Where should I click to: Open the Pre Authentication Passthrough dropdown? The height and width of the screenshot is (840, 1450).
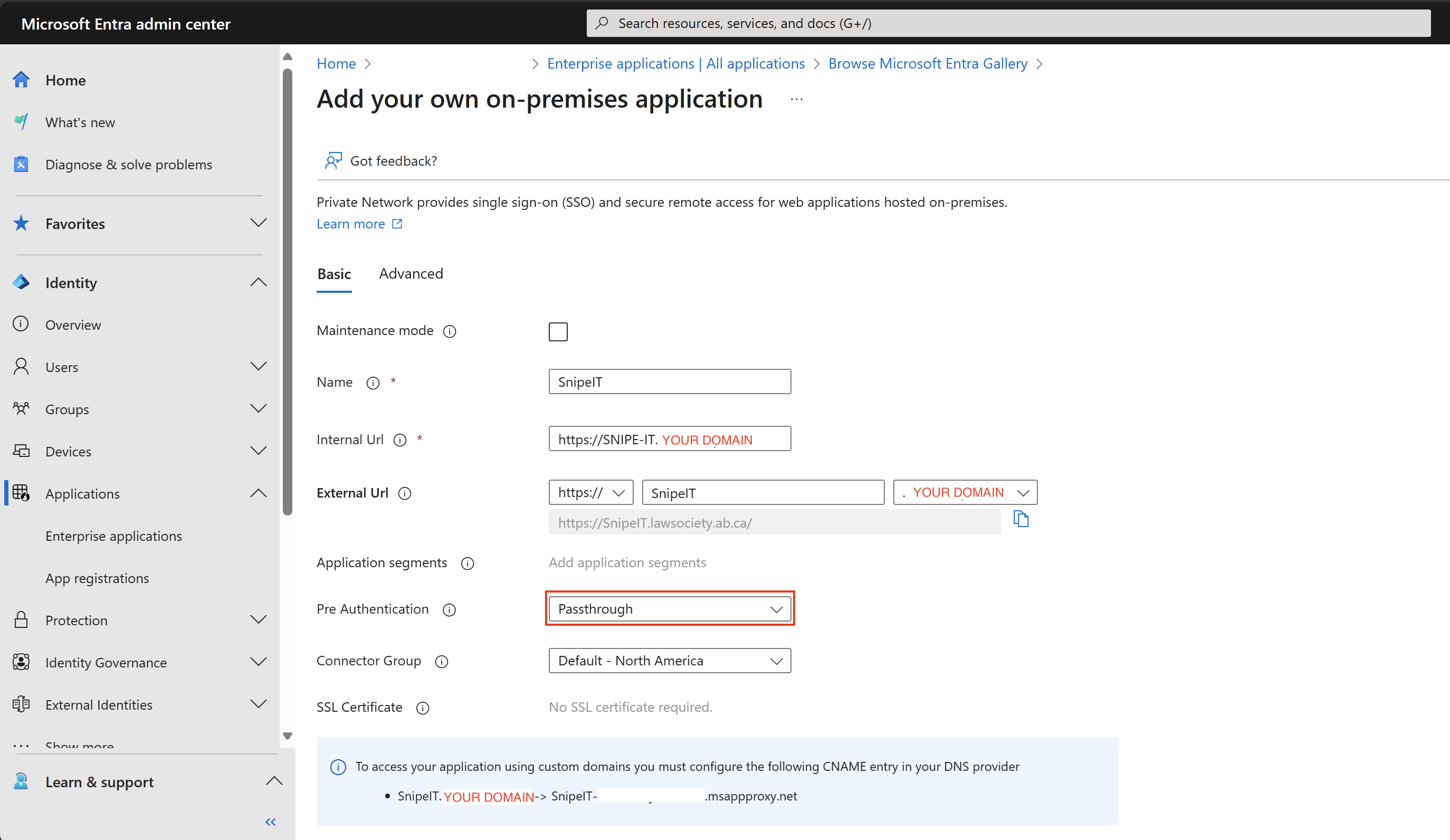pyautogui.click(x=670, y=609)
